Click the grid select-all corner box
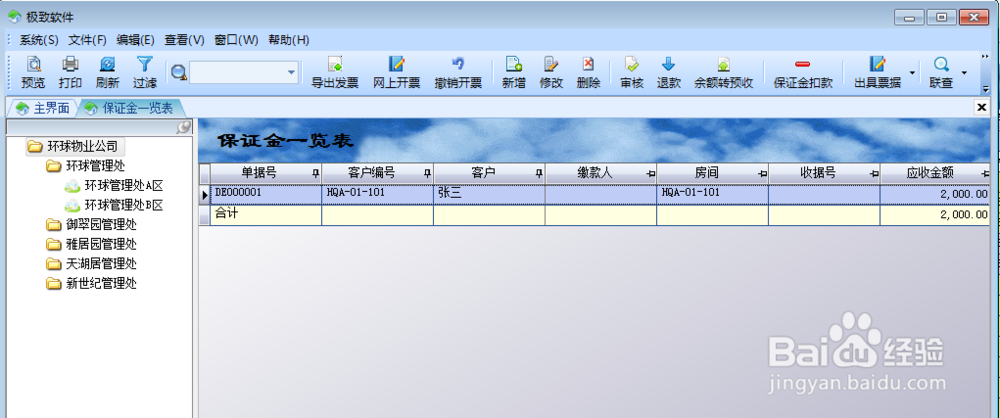This screenshot has height=418, width=1000. pyautogui.click(x=205, y=173)
